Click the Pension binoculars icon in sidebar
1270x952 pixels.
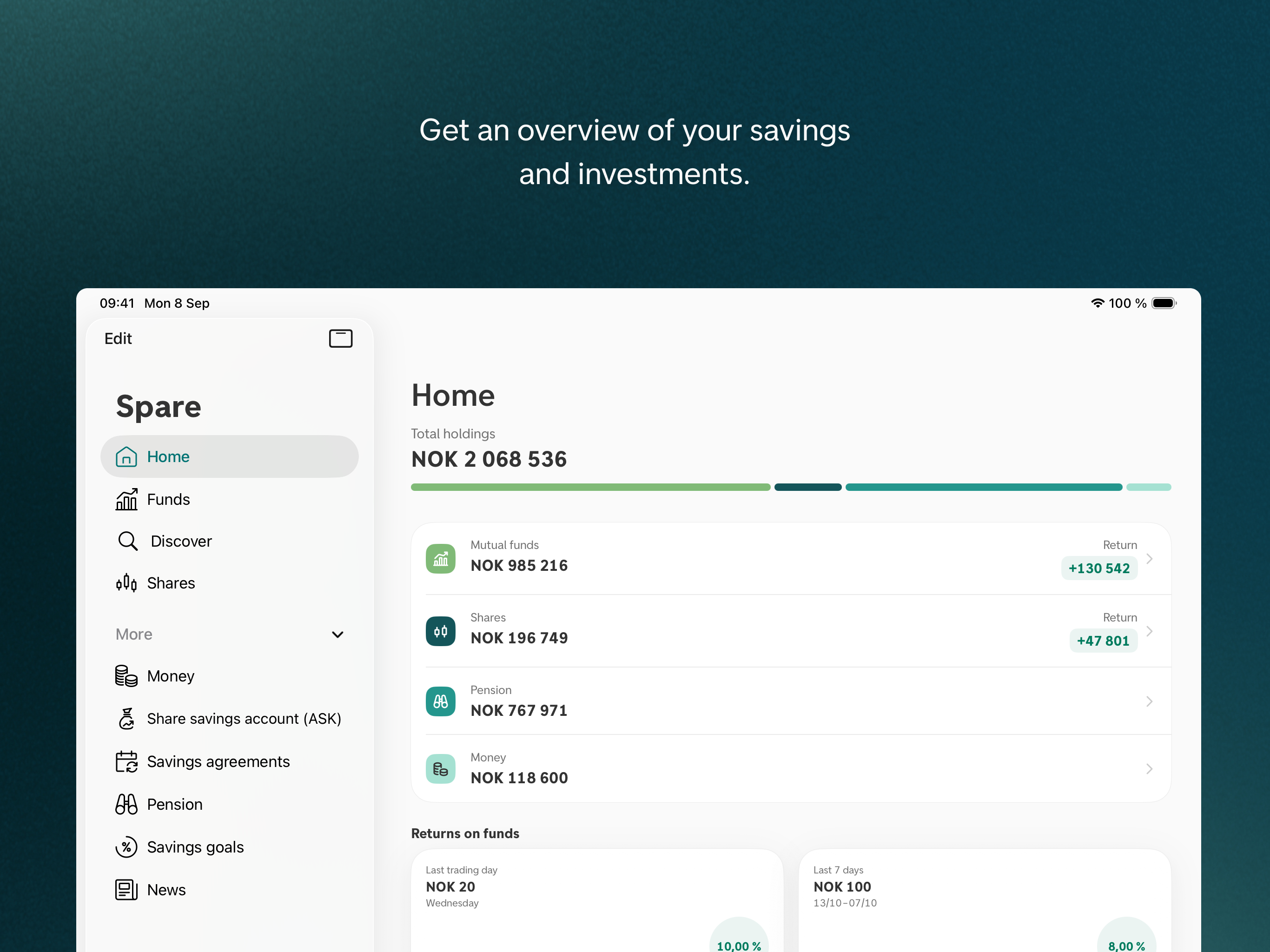point(126,804)
